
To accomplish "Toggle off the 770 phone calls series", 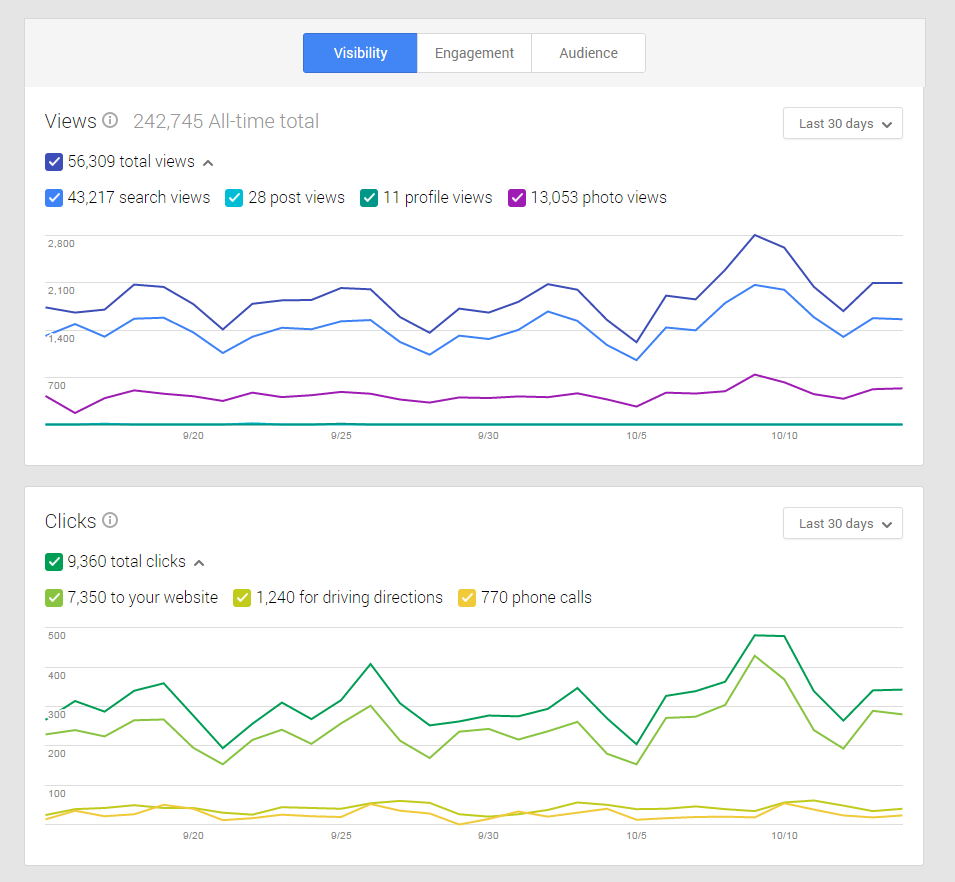I will pos(466,597).
